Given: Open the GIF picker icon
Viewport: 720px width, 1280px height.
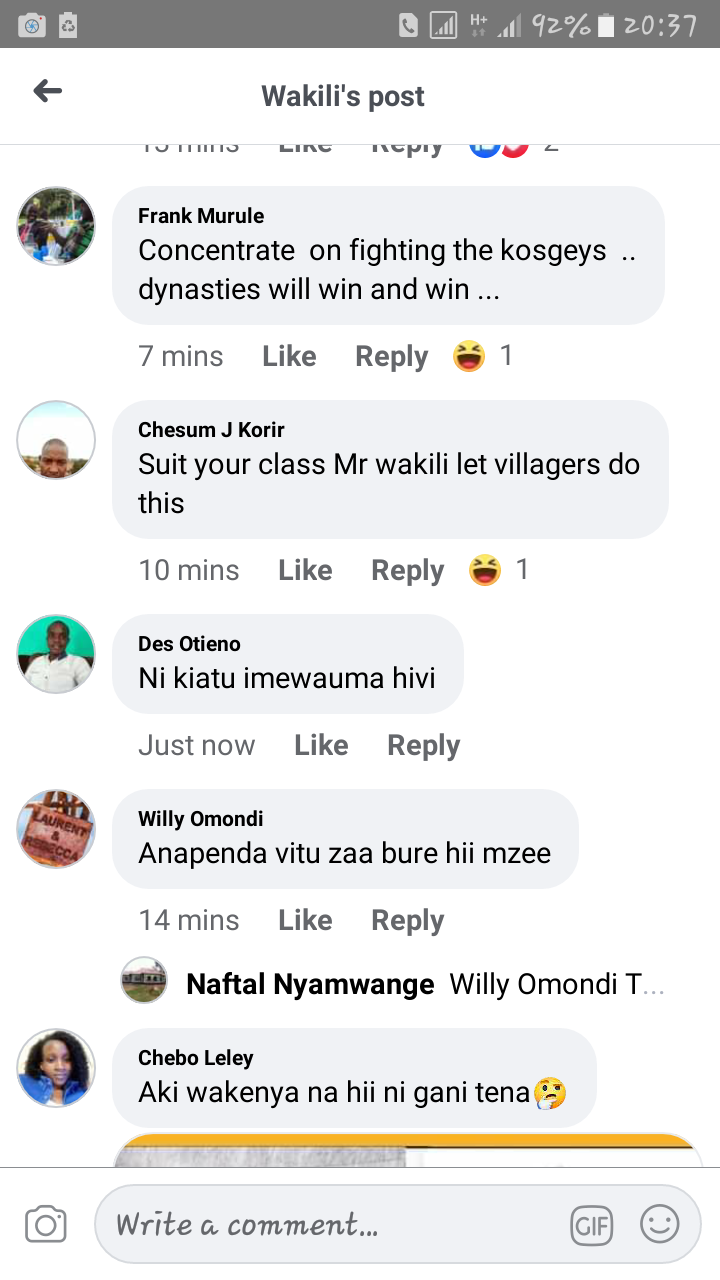Looking at the screenshot, I should (591, 1225).
